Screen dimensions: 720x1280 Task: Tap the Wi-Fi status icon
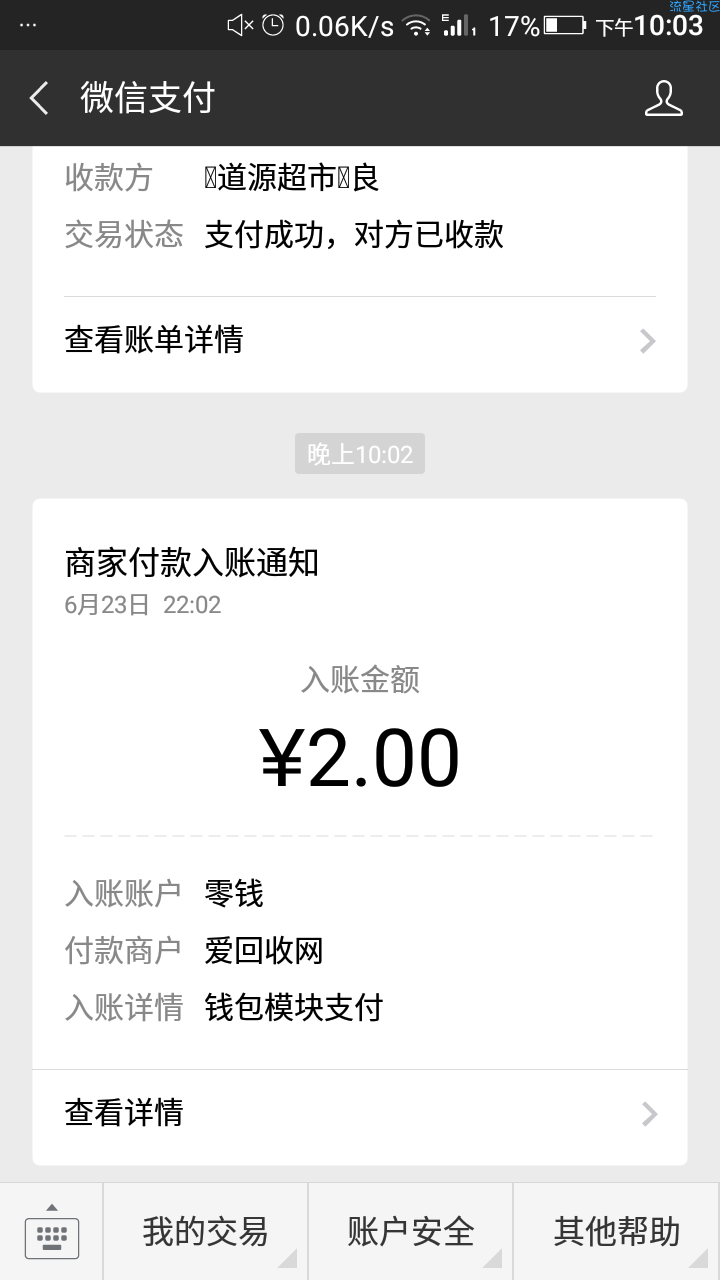click(x=417, y=26)
